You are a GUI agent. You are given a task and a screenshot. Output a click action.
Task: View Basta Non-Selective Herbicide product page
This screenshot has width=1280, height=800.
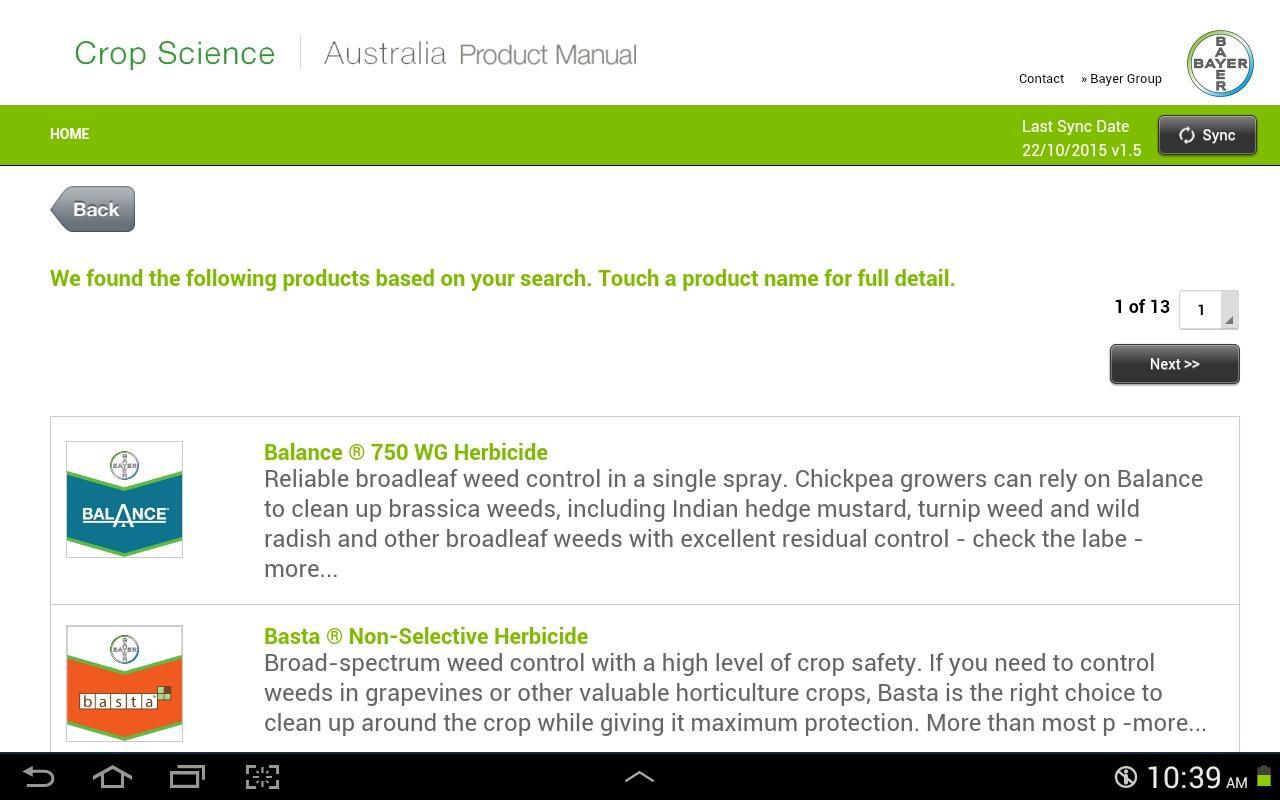[426, 636]
